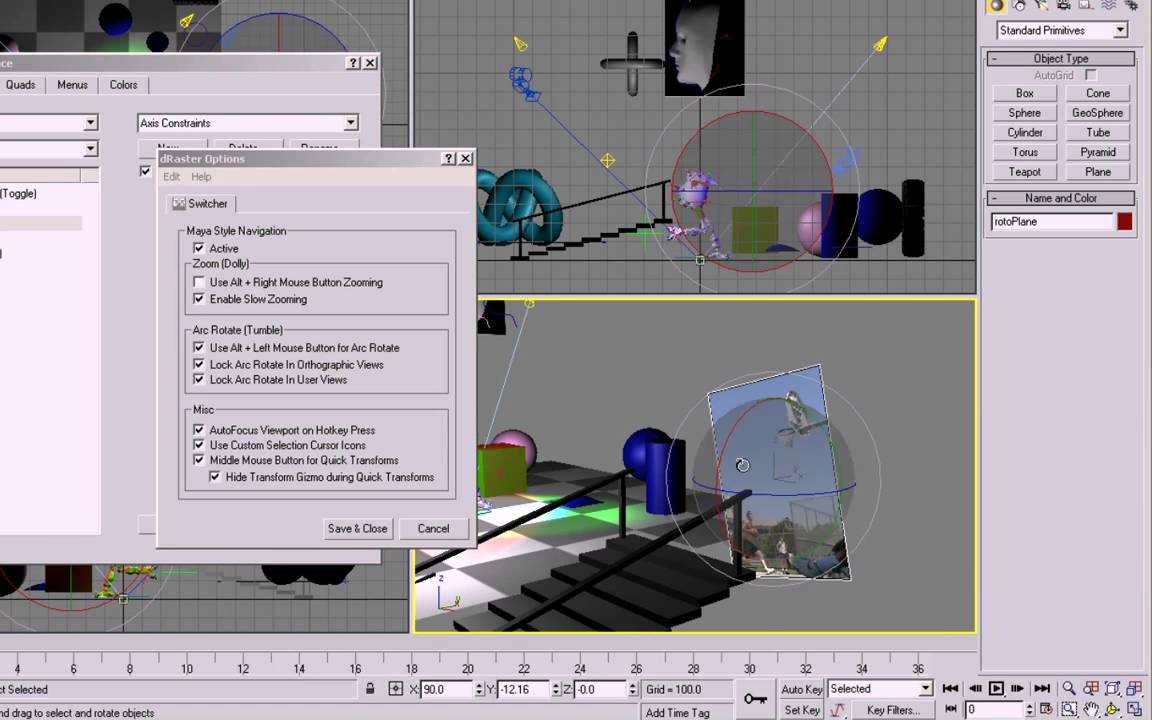Click the rotoPlane object name field

tap(1052, 221)
